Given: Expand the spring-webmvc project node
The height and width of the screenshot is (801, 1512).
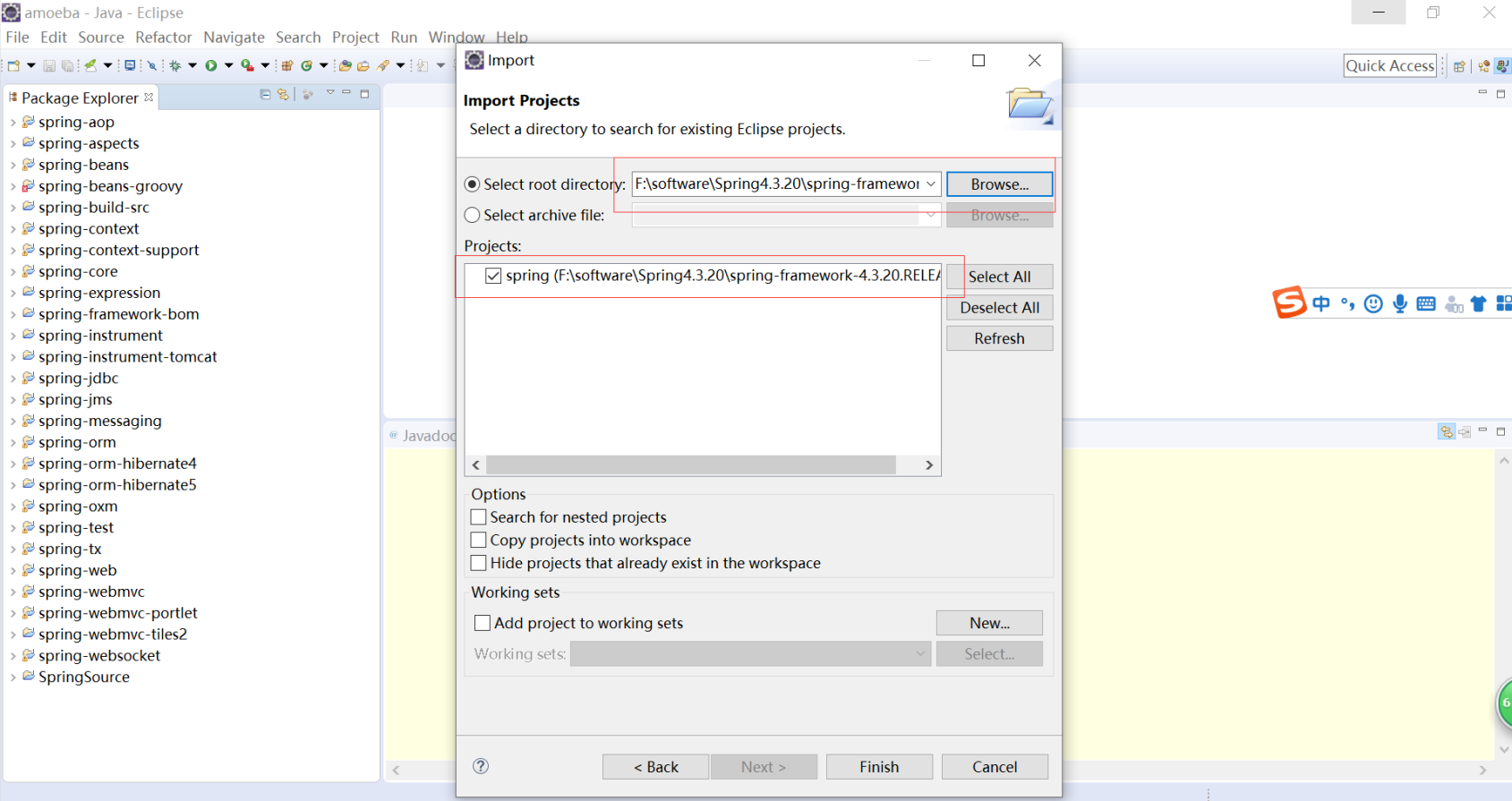Looking at the screenshot, I should 13,592.
